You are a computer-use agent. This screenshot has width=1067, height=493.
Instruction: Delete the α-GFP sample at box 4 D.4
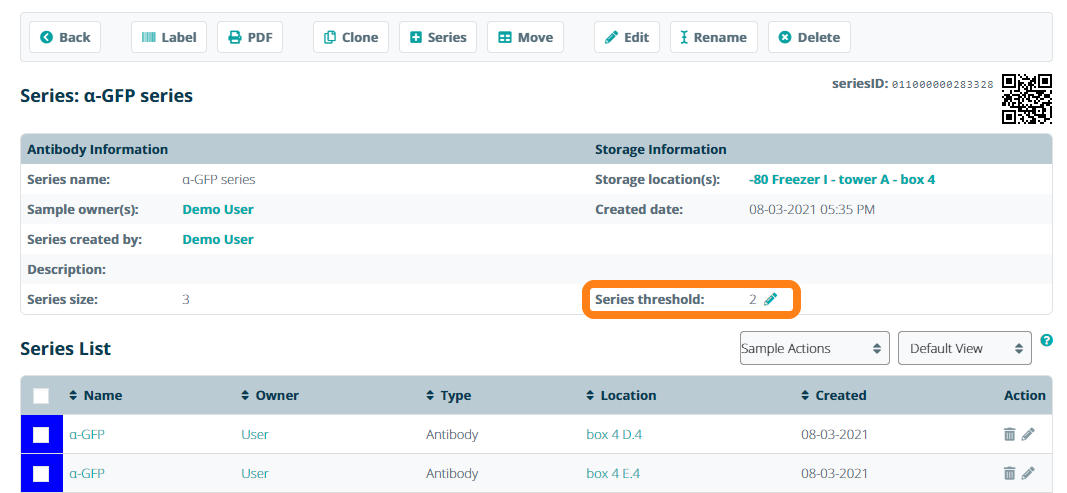click(1009, 435)
